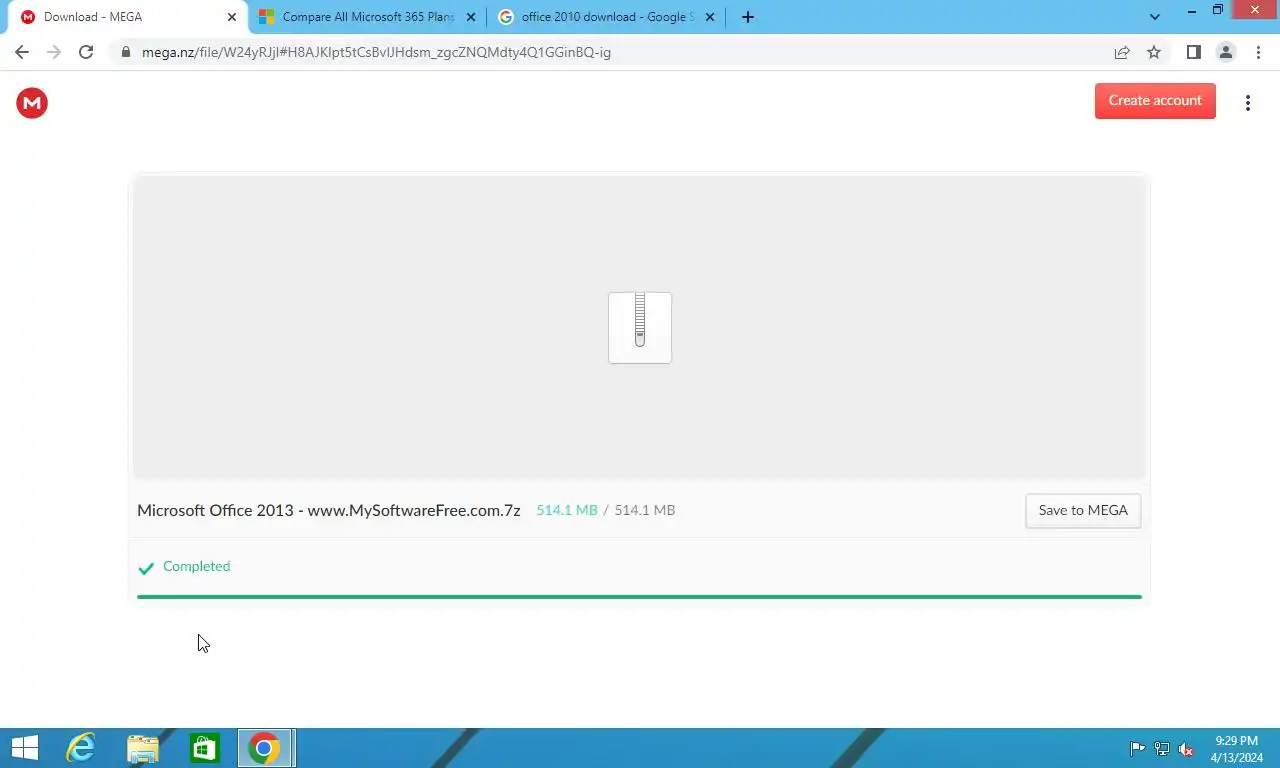This screenshot has width=1280, height=768.
Task: Click the Microsoft Office 2013 file name
Action: 329,510
